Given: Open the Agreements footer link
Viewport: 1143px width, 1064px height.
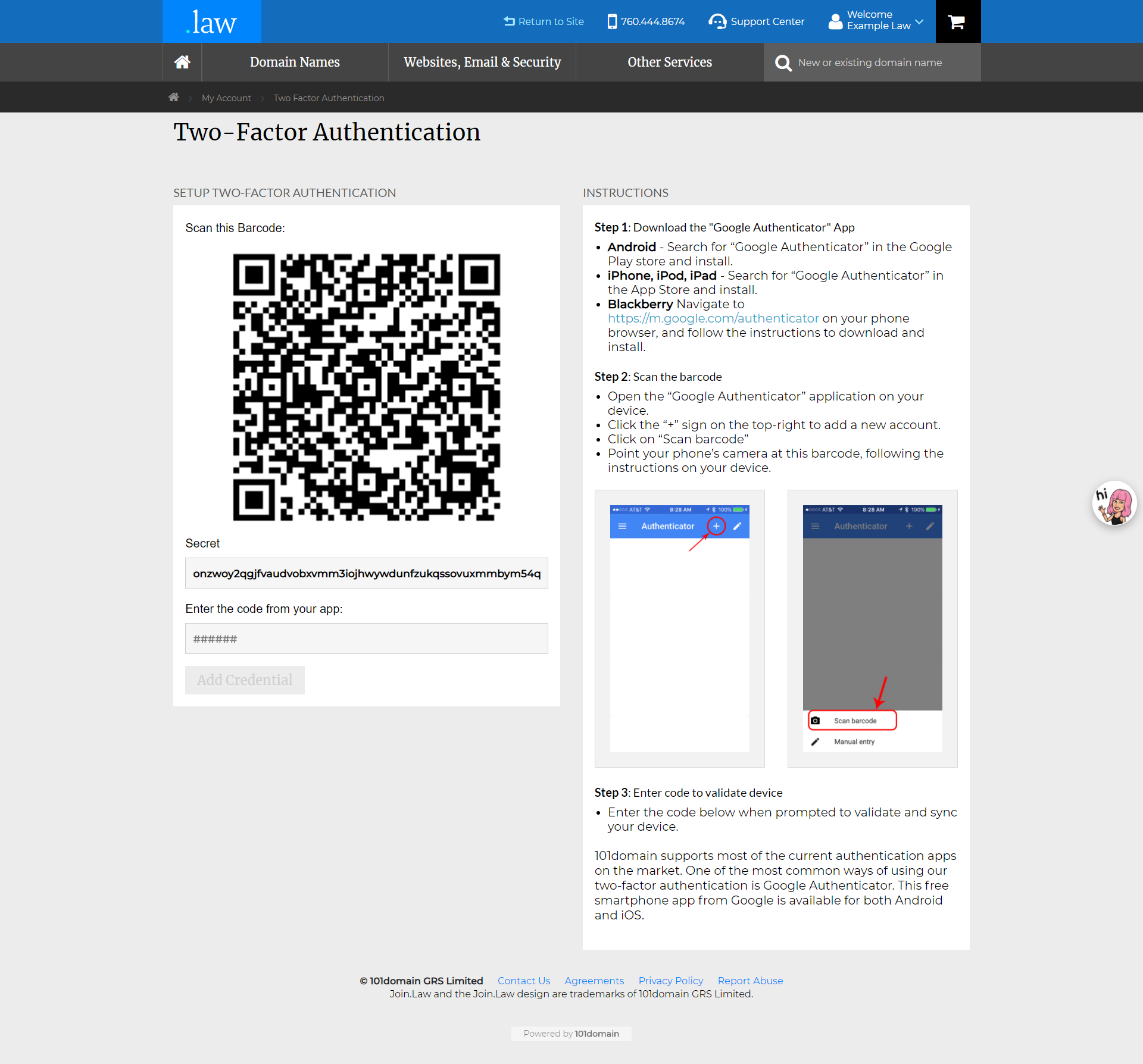Looking at the screenshot, I should [x=594, y=981].
